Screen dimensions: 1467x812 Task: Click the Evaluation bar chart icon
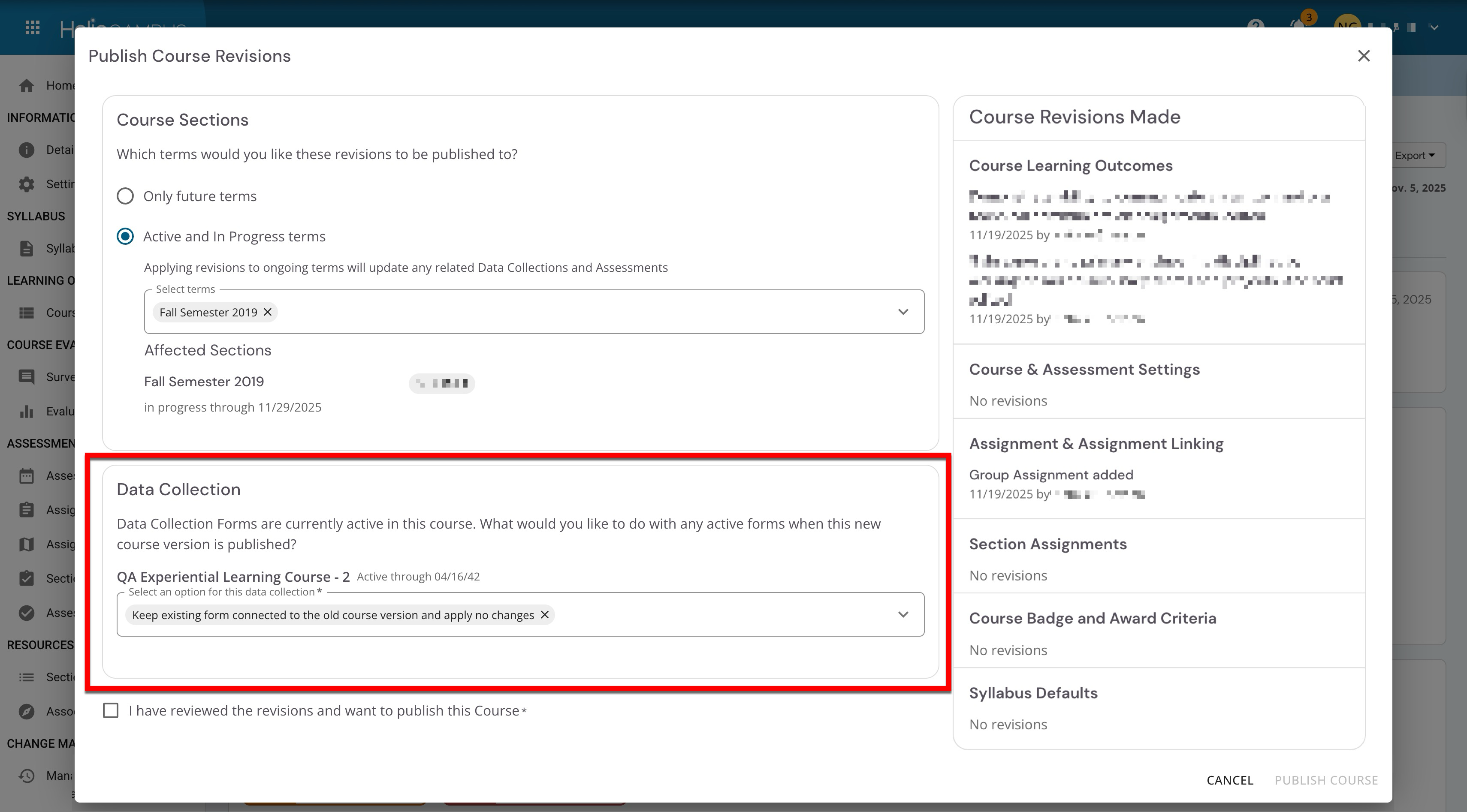tap(26, 412)
